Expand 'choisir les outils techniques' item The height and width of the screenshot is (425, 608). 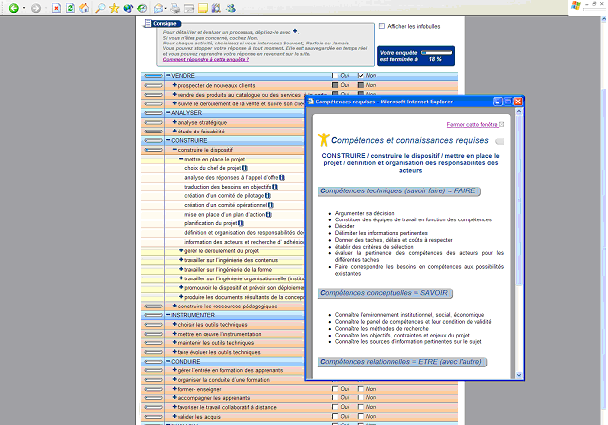173,325
